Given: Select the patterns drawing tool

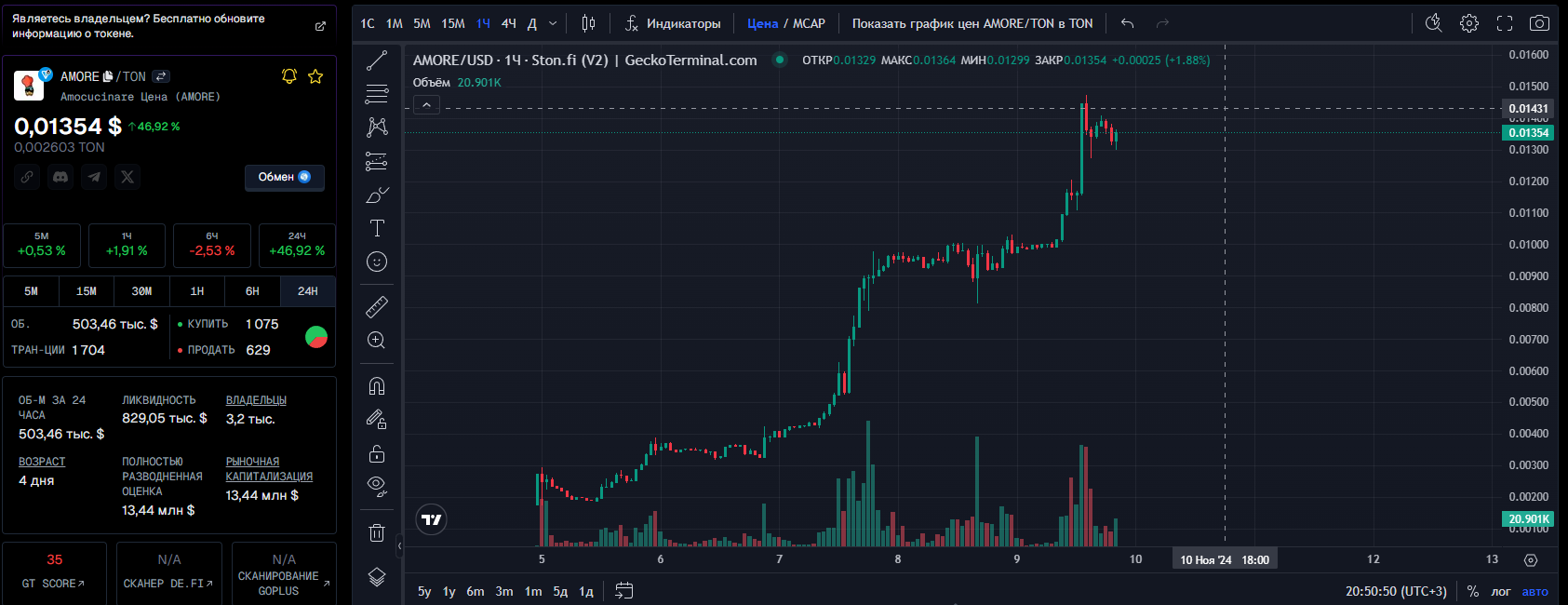Looking at the screenshot, I should tap(377, 128).
